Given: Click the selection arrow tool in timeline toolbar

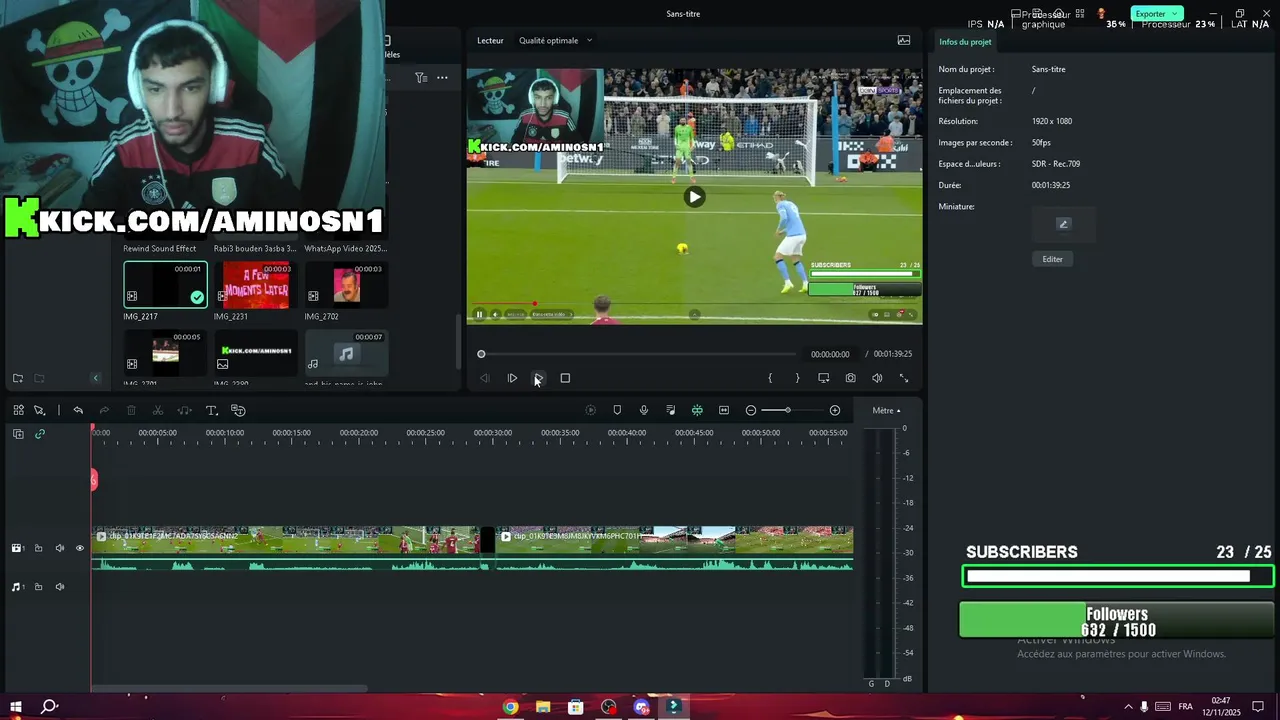Looking at the screenshot, I should 40,410.
